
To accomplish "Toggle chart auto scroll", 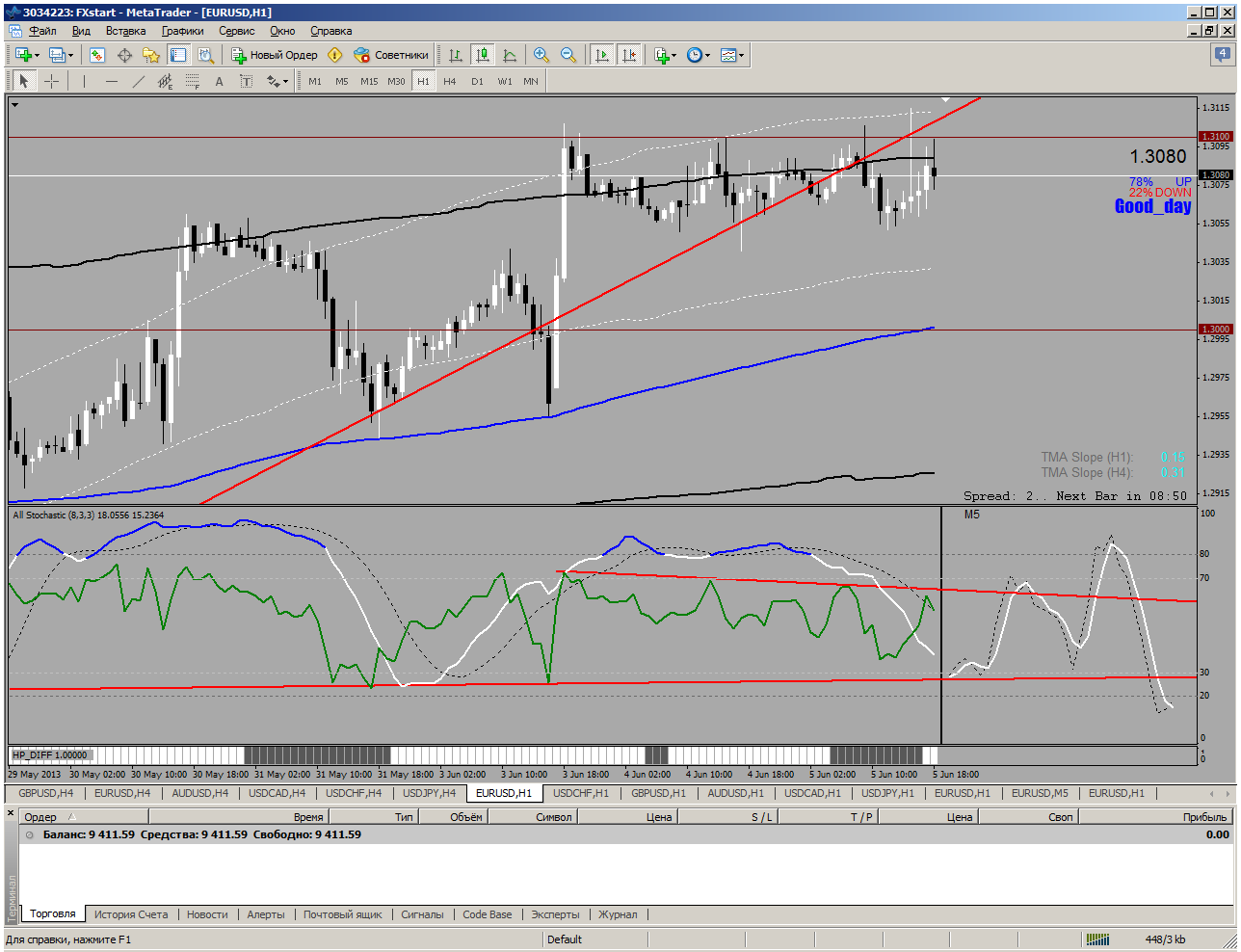I will point(602,55).
